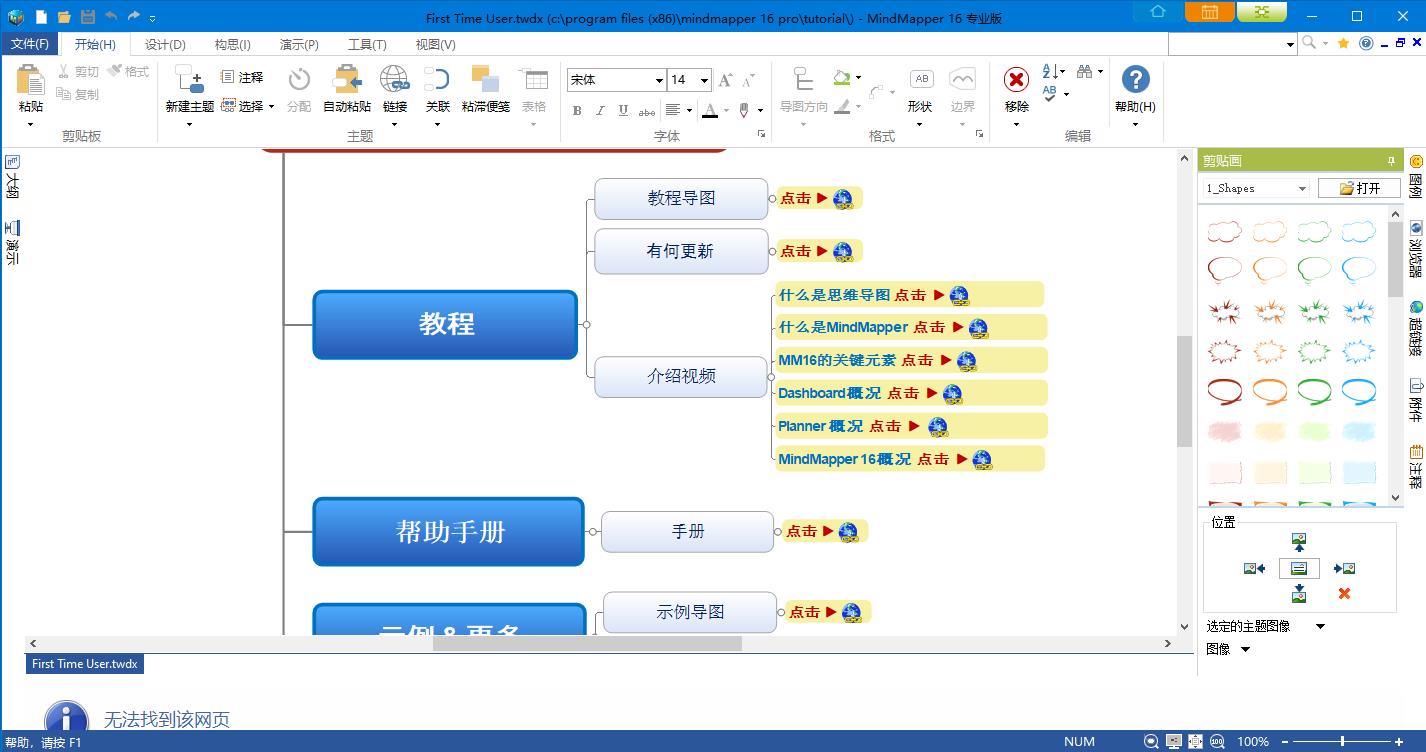
Task: Click the 帮助(H) question mark icon
Action: pos(1135,80)
